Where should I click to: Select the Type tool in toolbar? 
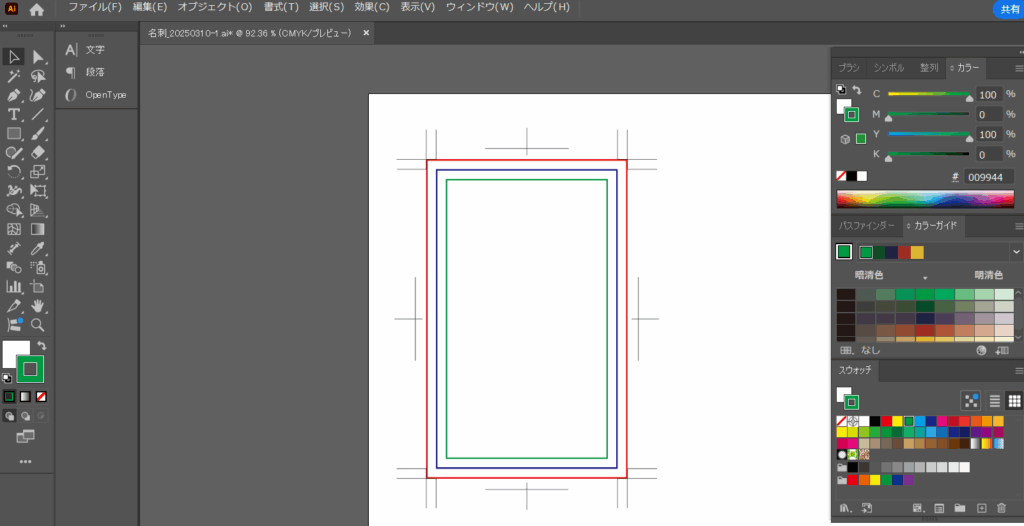tap(15, 114)
